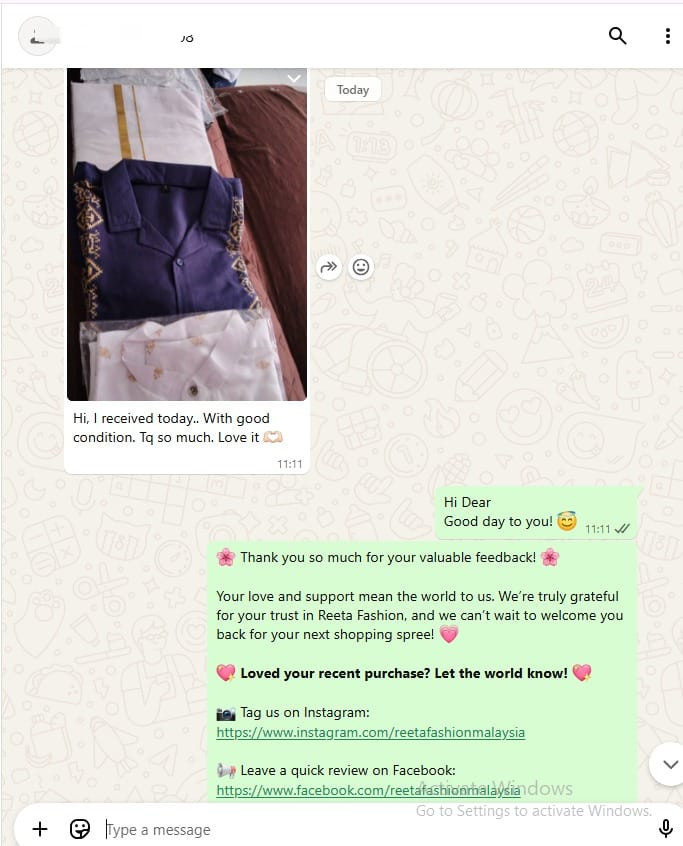
Task: React to the photo with emoji button
Action: (x=361, y=267)
